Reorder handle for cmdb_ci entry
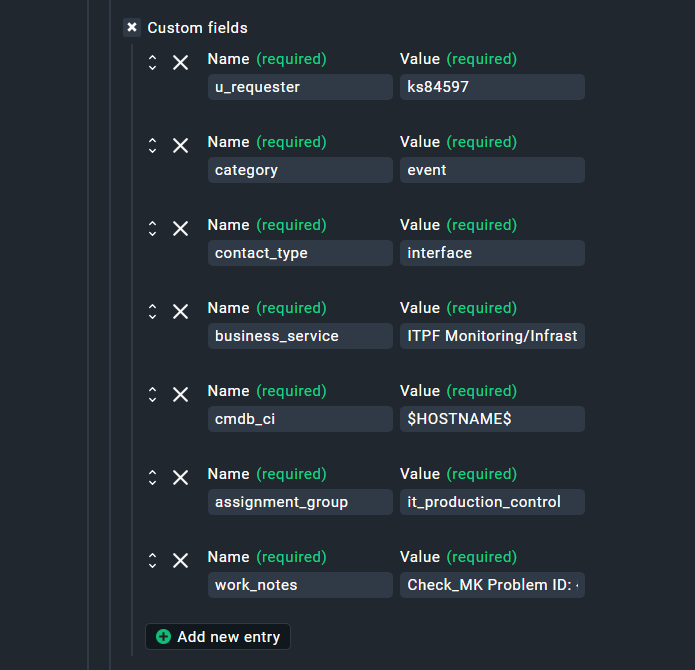Image resolution: width=695 pixels, height=670 pixels. (152, 395)
